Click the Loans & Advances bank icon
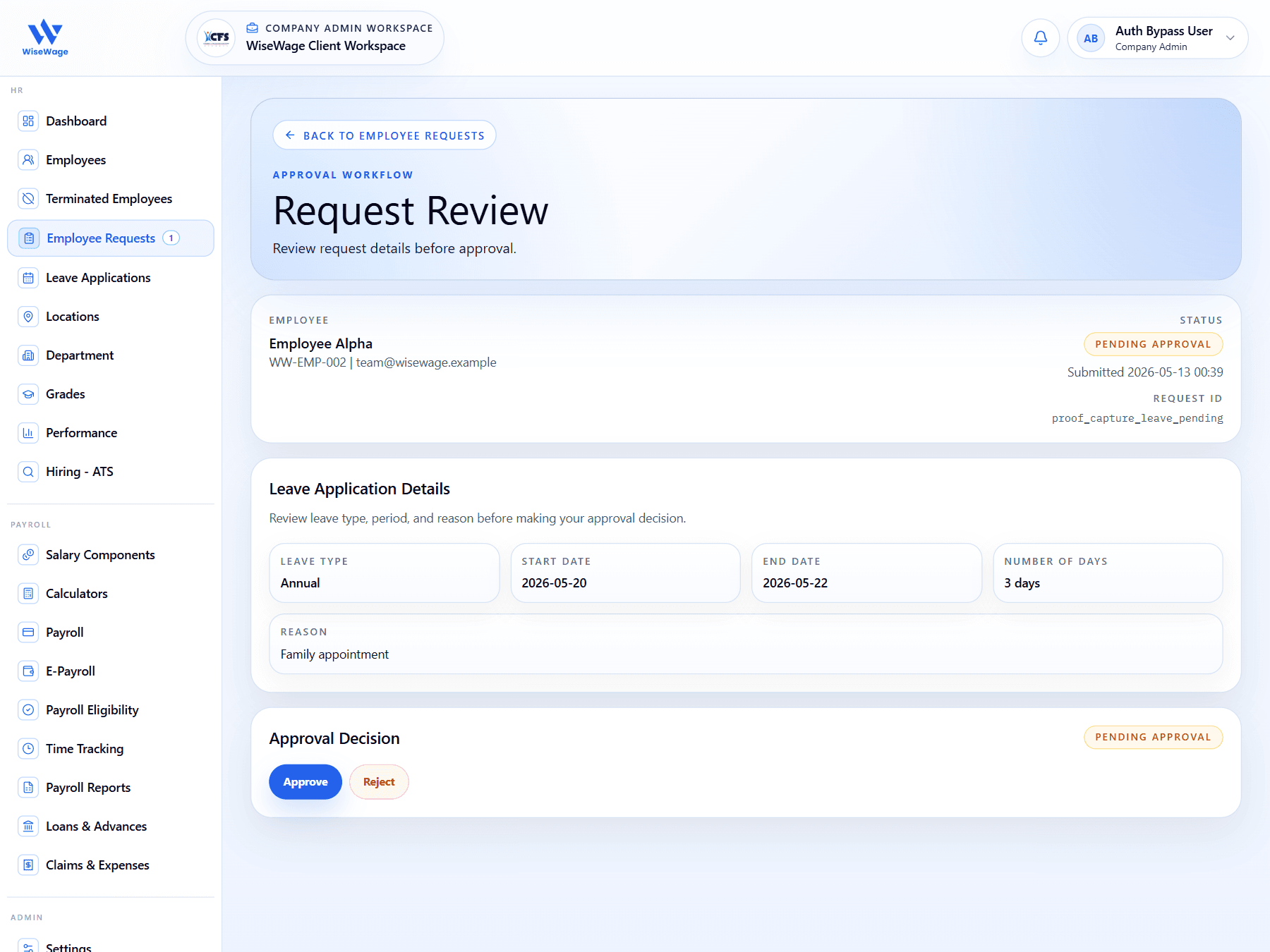The height and width of the screenshot is (952, 1270). point(28,826)
